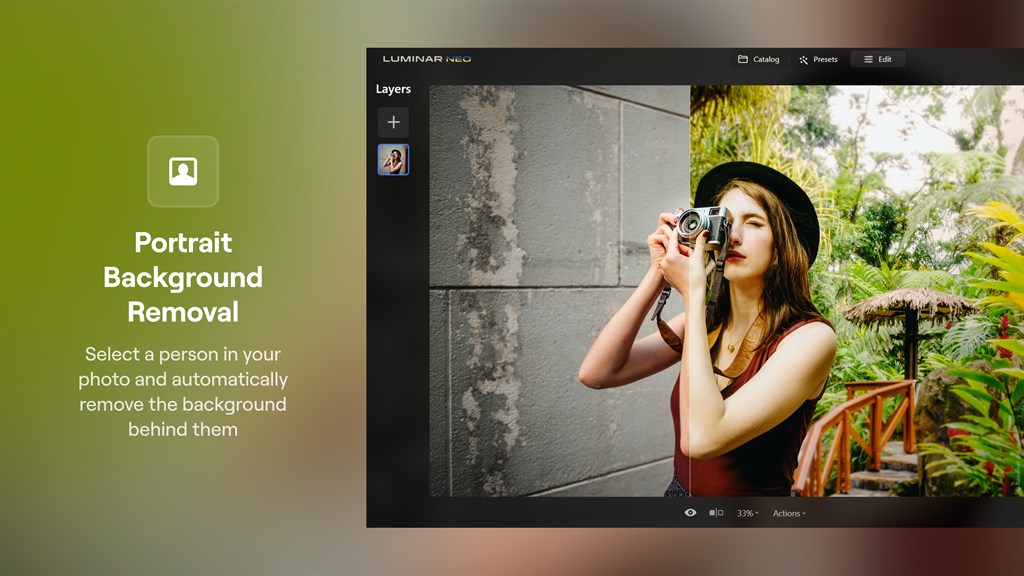Switch to the Presets tab
Screen dimensions: 1024x576
click(x=818, y=59)
